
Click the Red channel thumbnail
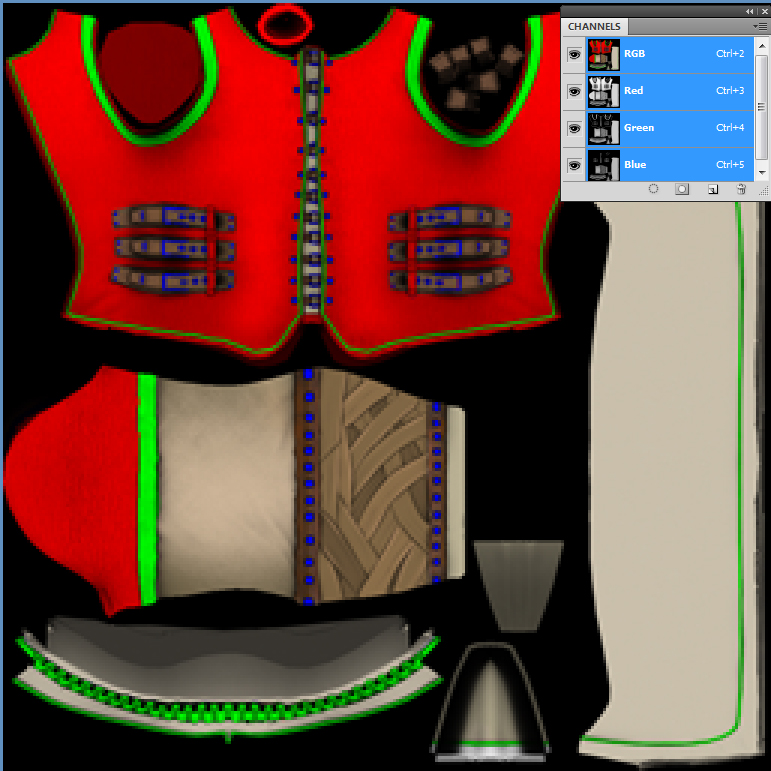(x=603, y=91)
